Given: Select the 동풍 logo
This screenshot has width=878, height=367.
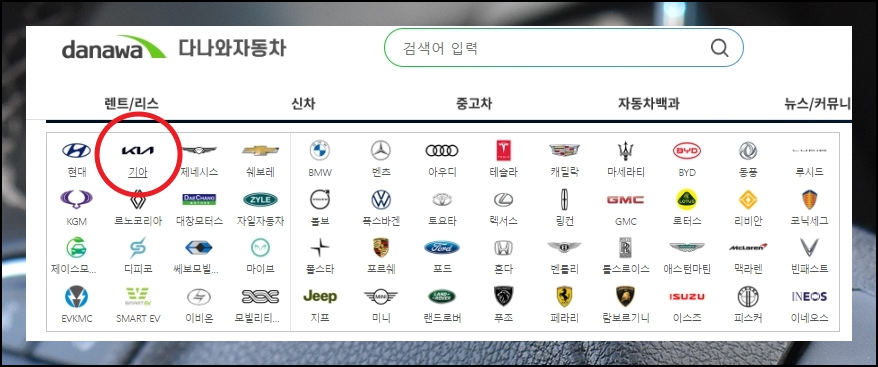Looking at the screenshot, I should tap(748, 150).
